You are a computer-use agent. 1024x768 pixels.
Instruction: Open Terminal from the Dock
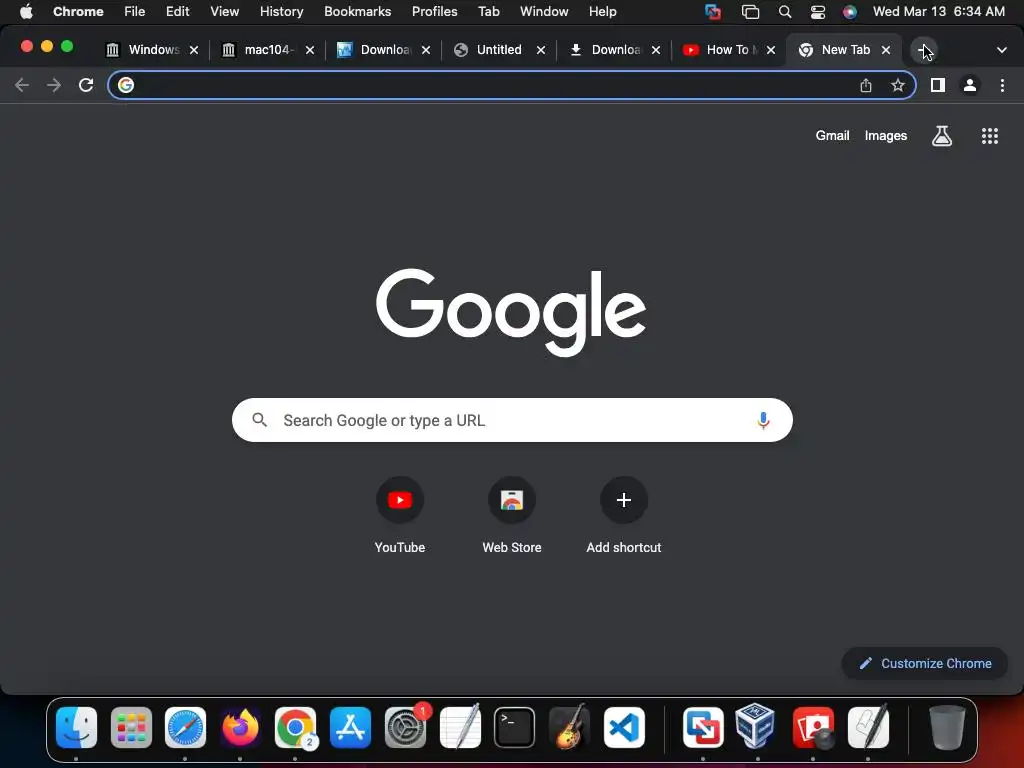tap(515, 728)
